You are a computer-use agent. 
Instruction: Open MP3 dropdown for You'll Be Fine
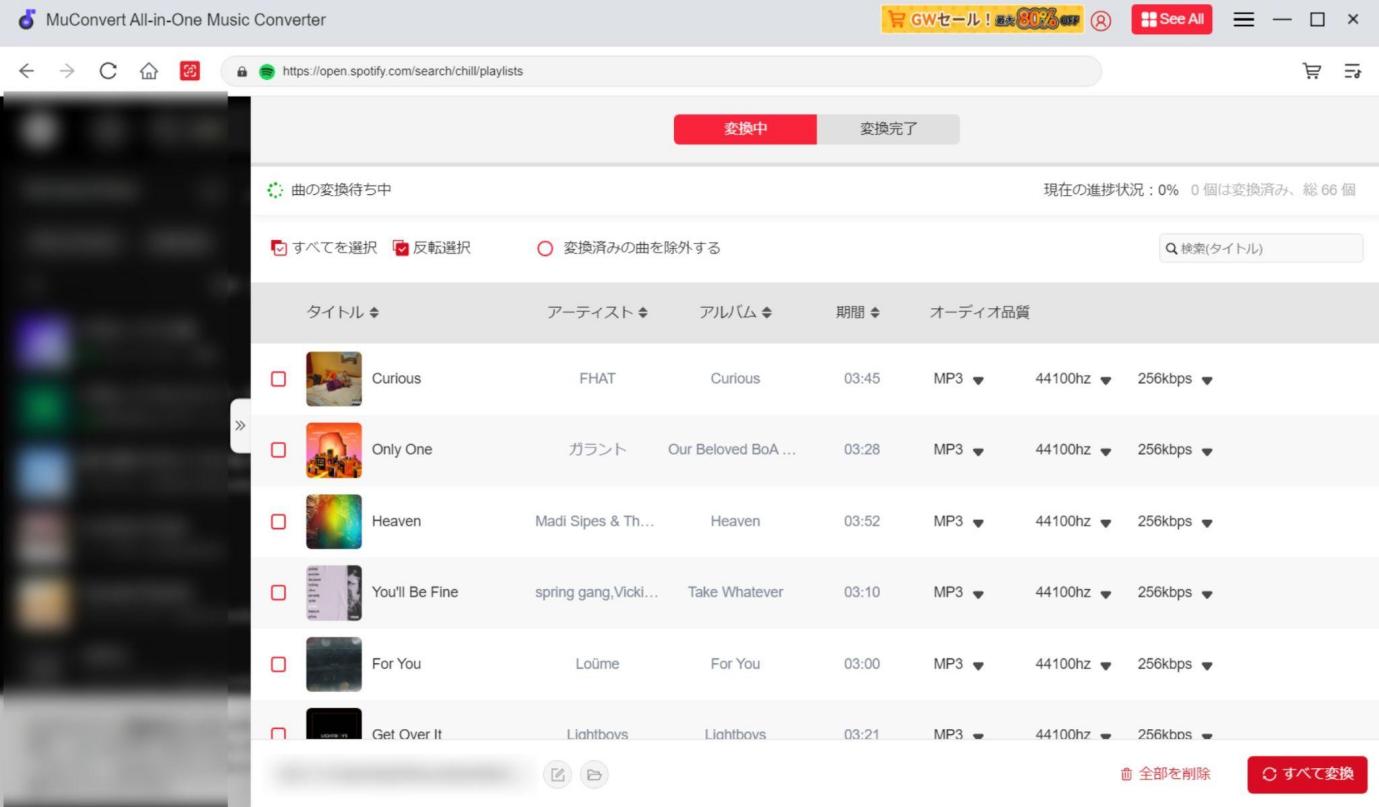[958, 592]
